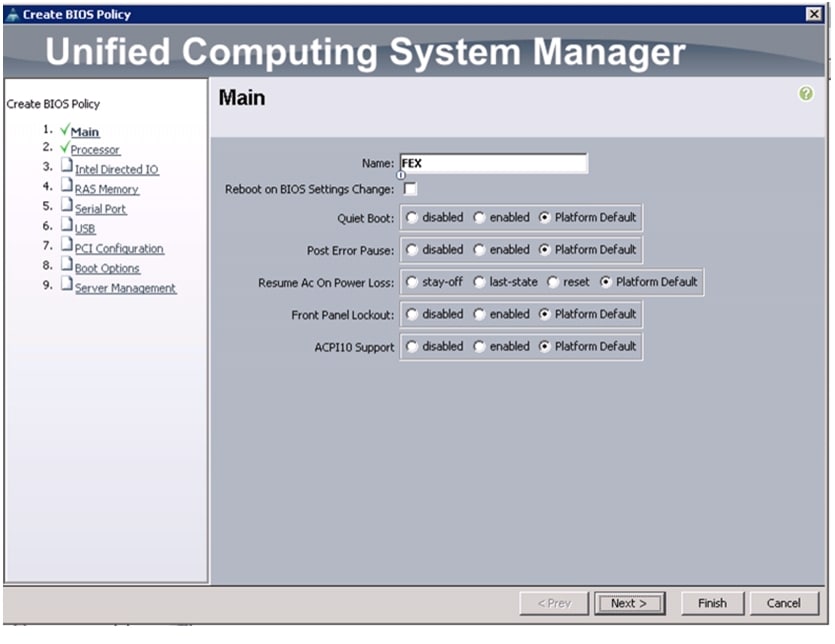Open the PCI Configuration step
The image size is (835, 644).
click(119, 248)
